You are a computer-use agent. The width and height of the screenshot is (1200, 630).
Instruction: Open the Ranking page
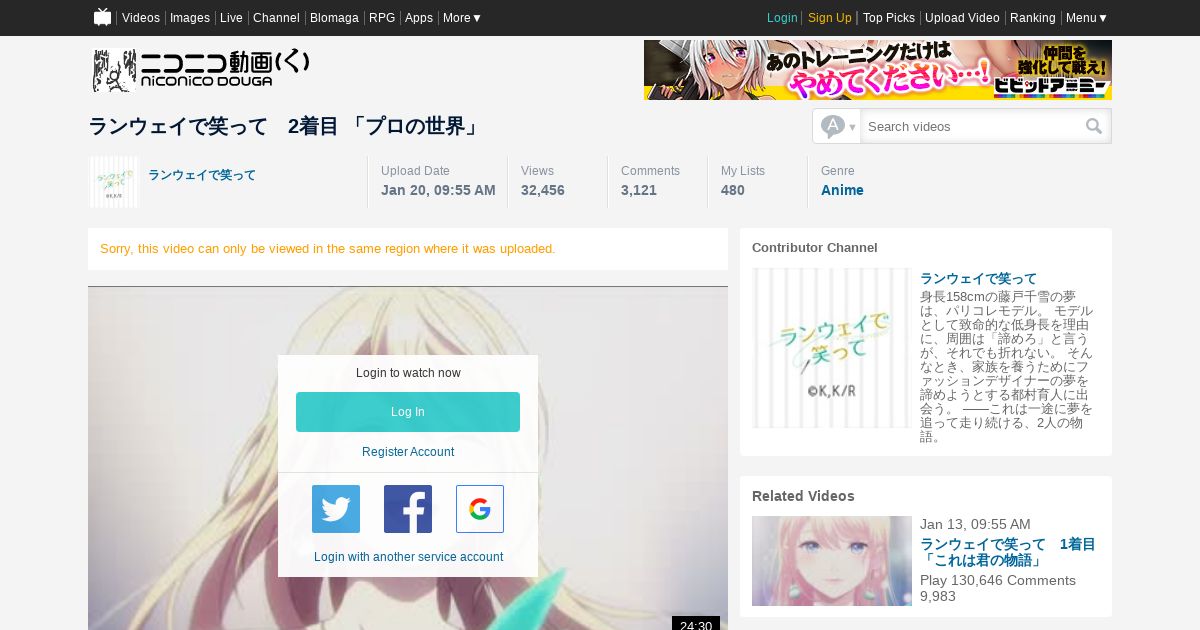[x=1033, y=18]
